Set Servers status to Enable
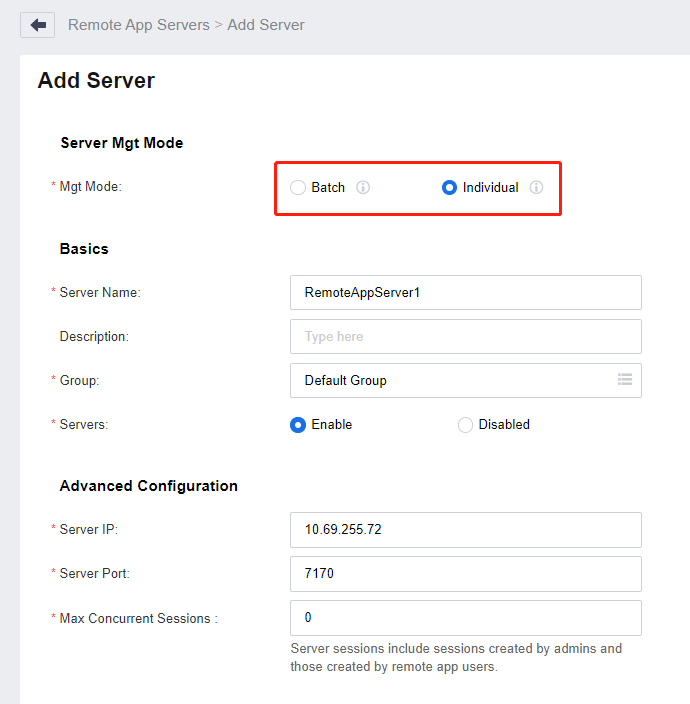 click(x=298, y=425)
